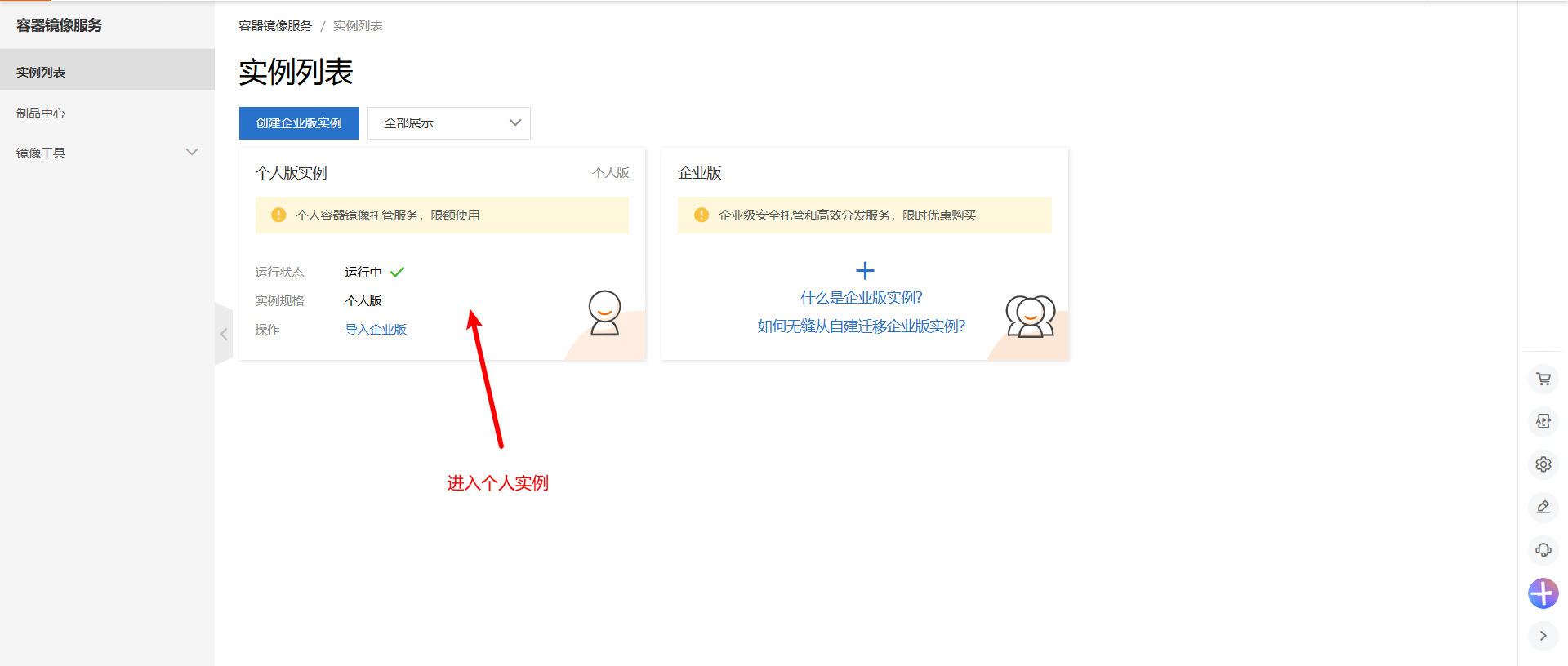The width and height of the screenshot is (1568, 666).
Task: Click the personal avatar illustration in 个人版实例 card
Action: point(605,313)
